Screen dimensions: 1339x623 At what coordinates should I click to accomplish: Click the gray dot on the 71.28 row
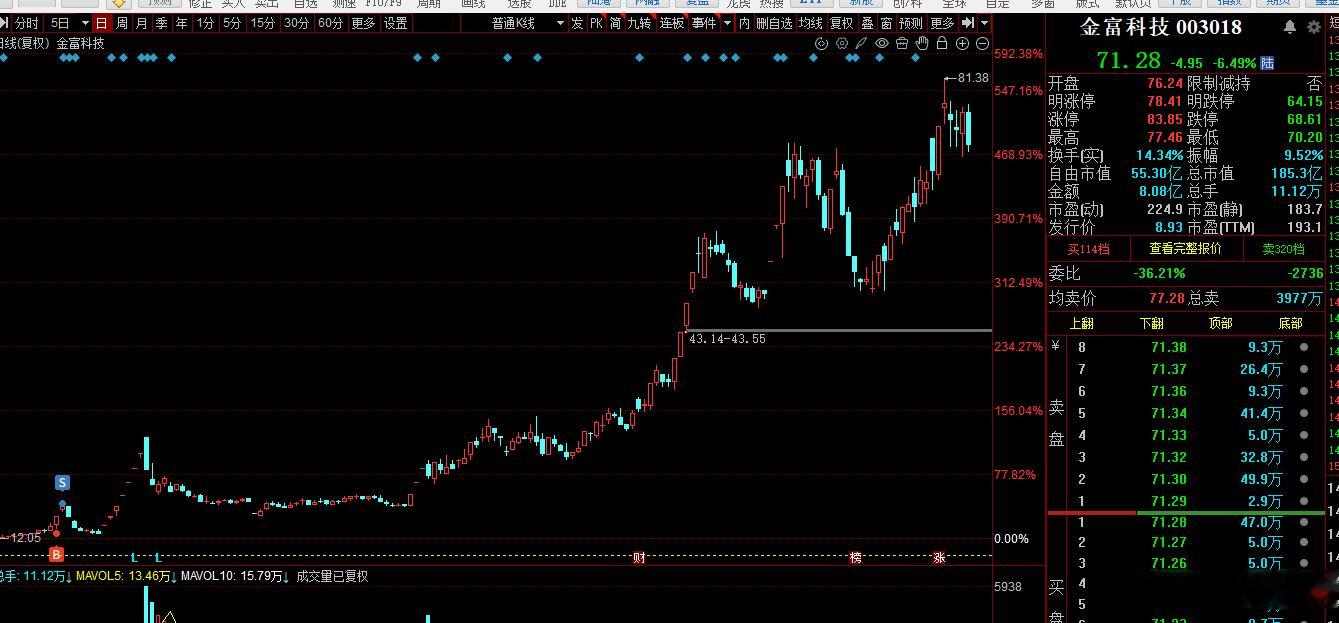[1304, 523]
